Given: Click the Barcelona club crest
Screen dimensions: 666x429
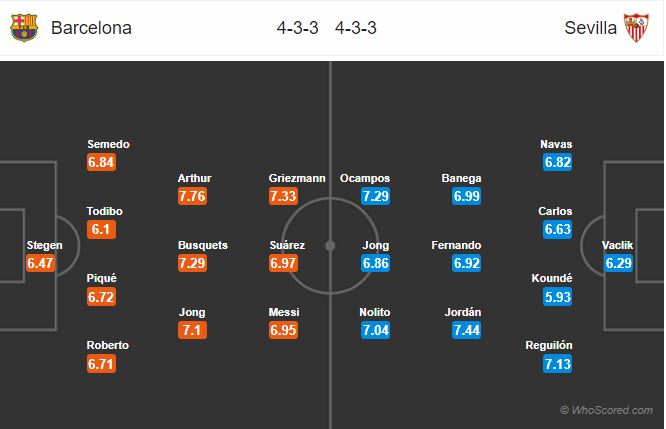Looking at the screenshot, I should coord(23,28).
